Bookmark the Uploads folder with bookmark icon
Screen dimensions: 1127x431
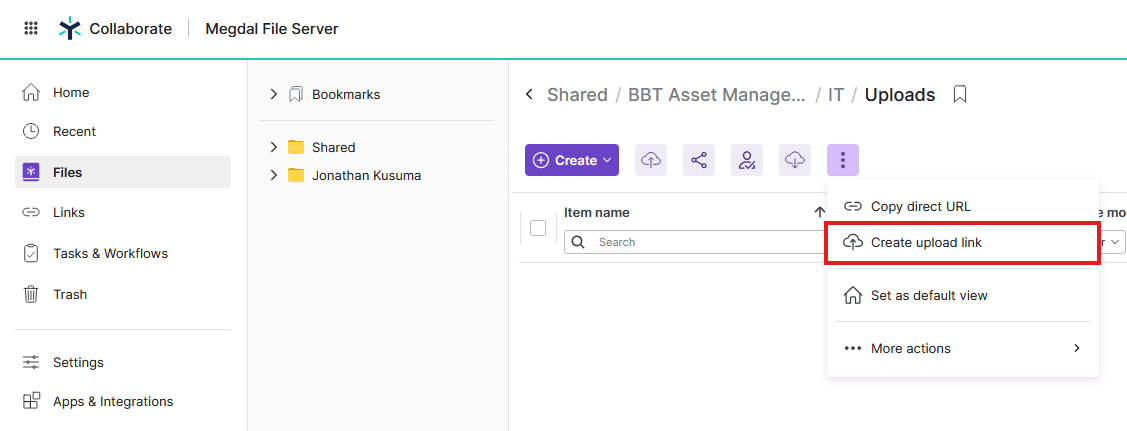click(960, 94)
